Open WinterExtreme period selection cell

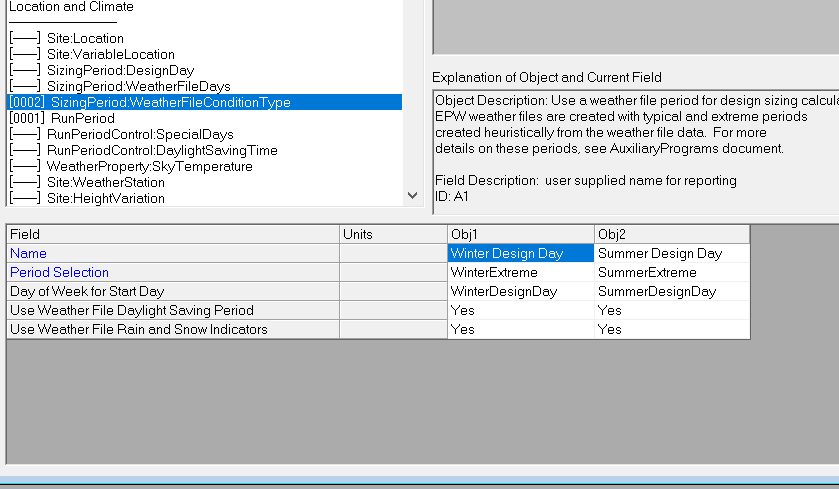(521, 272)
